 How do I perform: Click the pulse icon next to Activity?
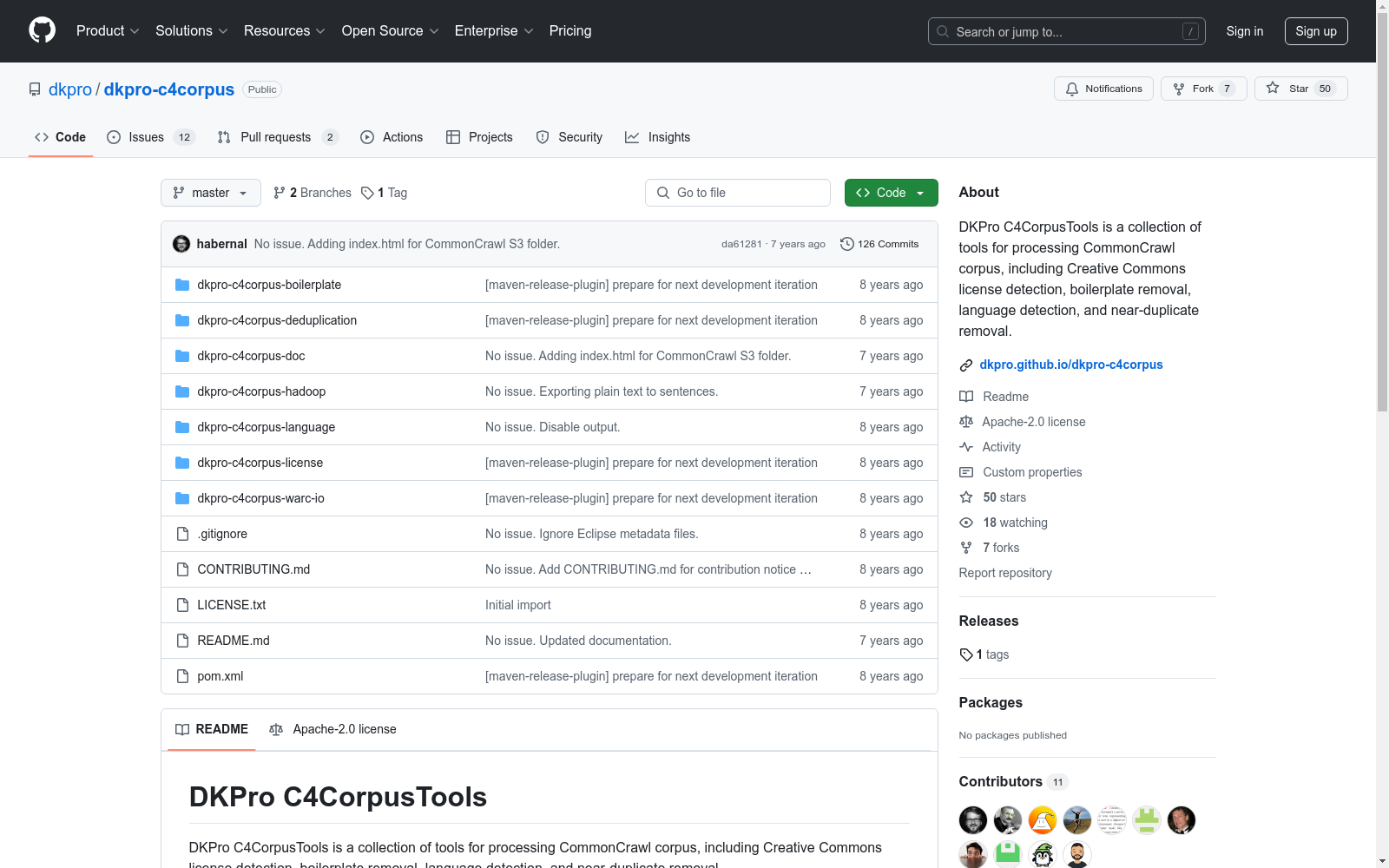coord(966,447)
